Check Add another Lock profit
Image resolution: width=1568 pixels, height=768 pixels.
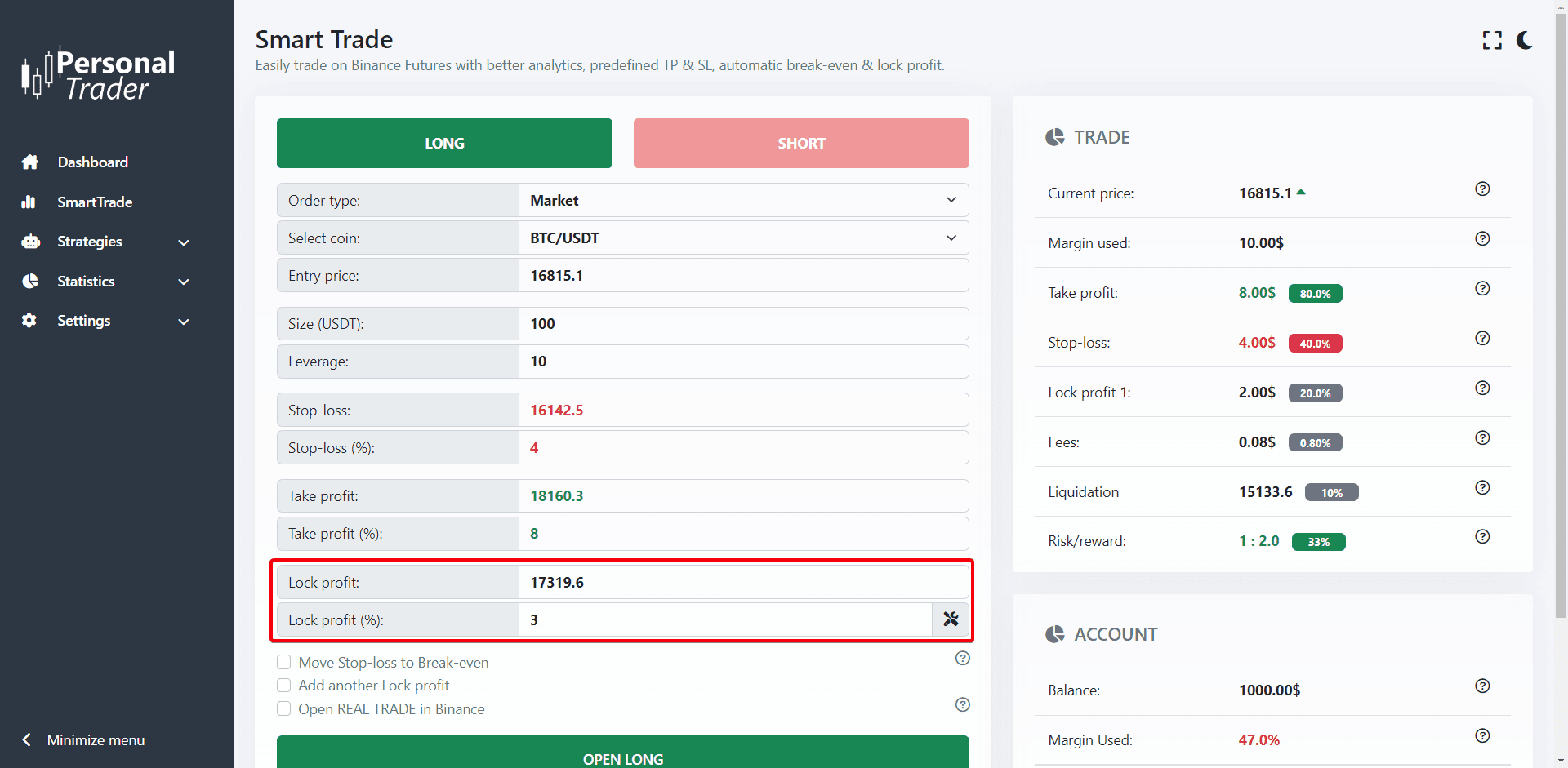284,686
